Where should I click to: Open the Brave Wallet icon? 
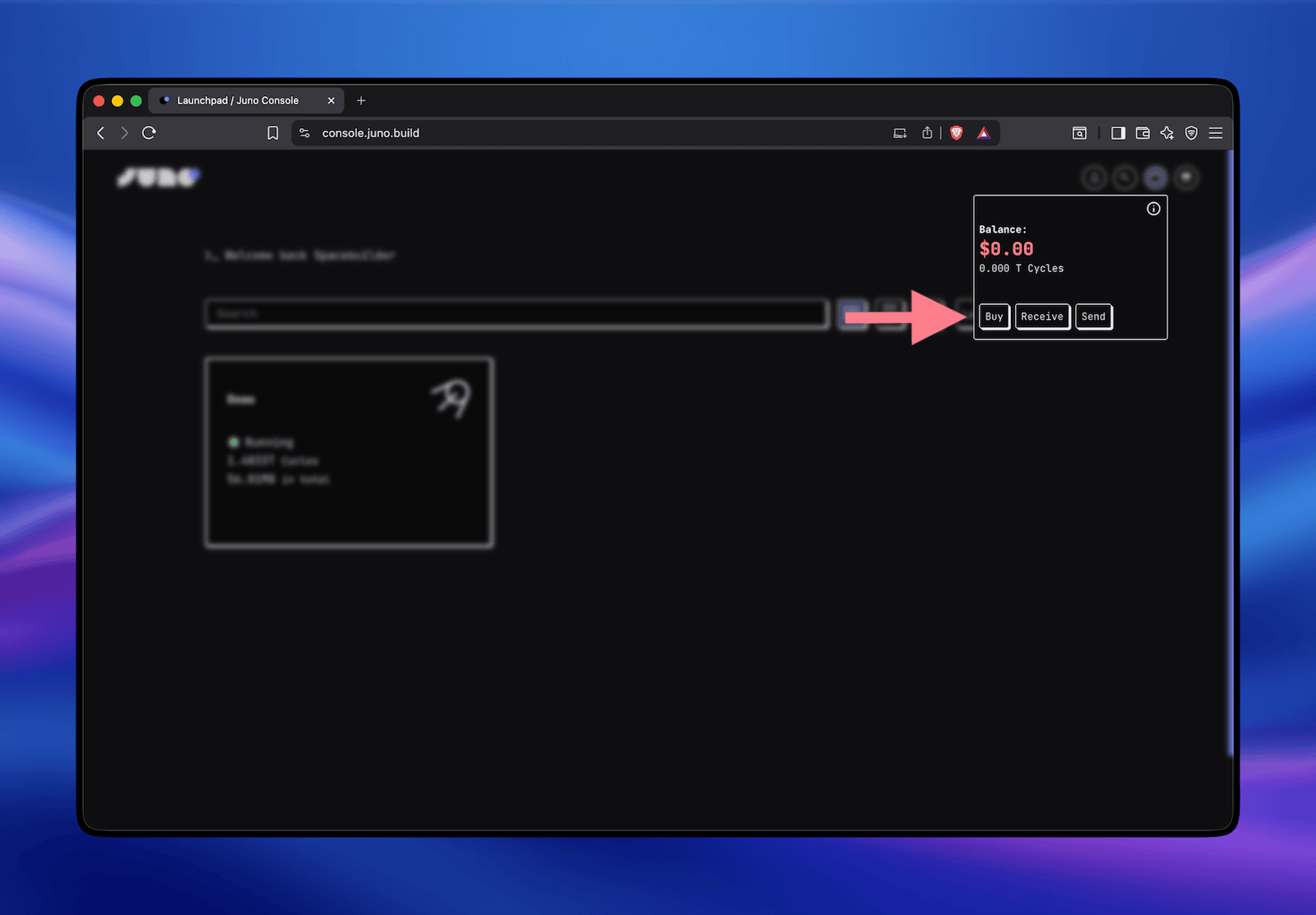point(1142,133)
